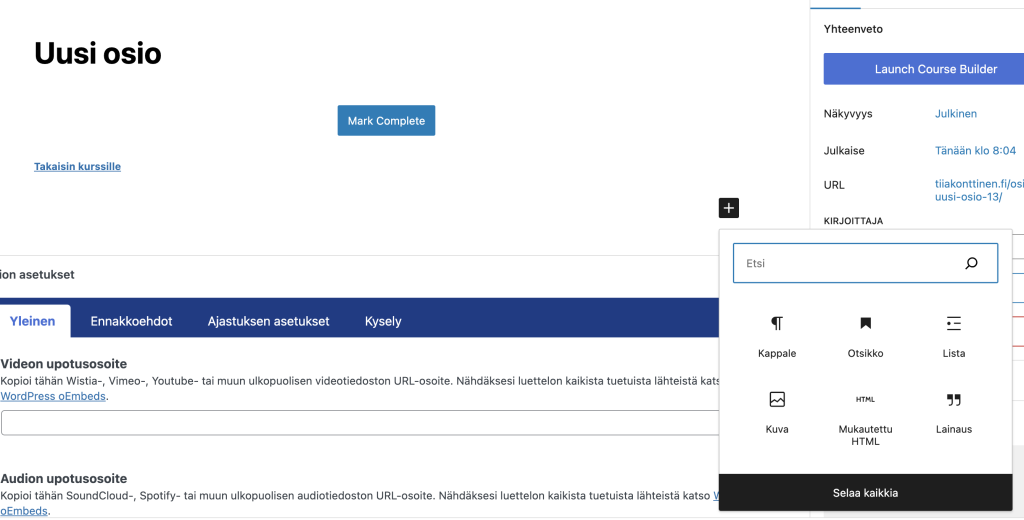Insert a Kuva image block

(777, 411)
